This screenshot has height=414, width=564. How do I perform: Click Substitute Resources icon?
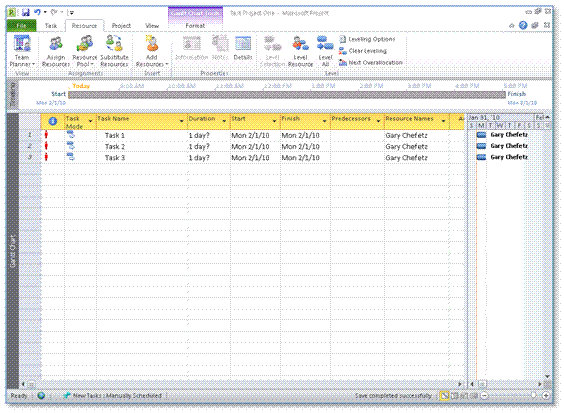pyautogui.click(x=114, y=50)
